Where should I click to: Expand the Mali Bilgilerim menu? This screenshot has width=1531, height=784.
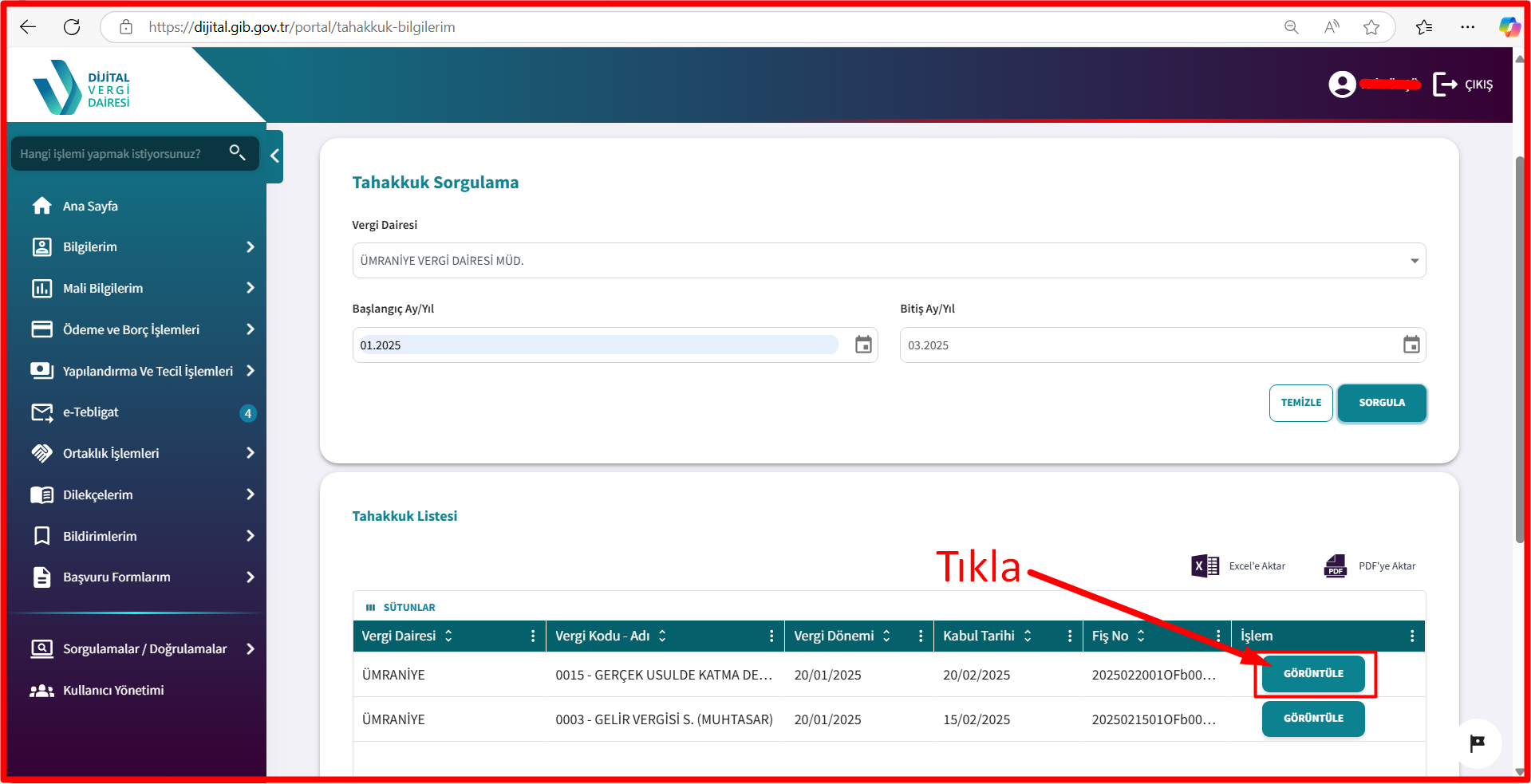point(144,288)
